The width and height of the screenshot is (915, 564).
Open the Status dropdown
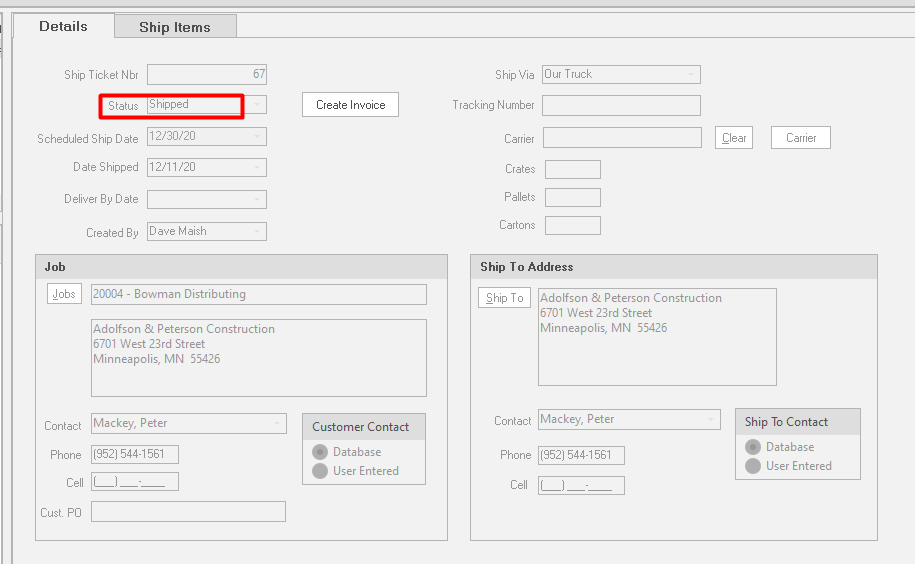(x=257, y=105)
